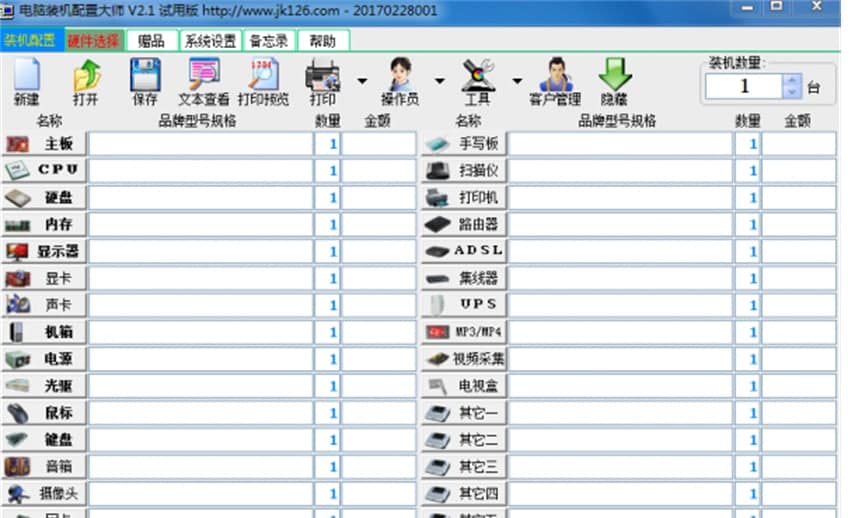Choose the 键盘 keyboard button
855x518 pixels.
pos(44,439)
